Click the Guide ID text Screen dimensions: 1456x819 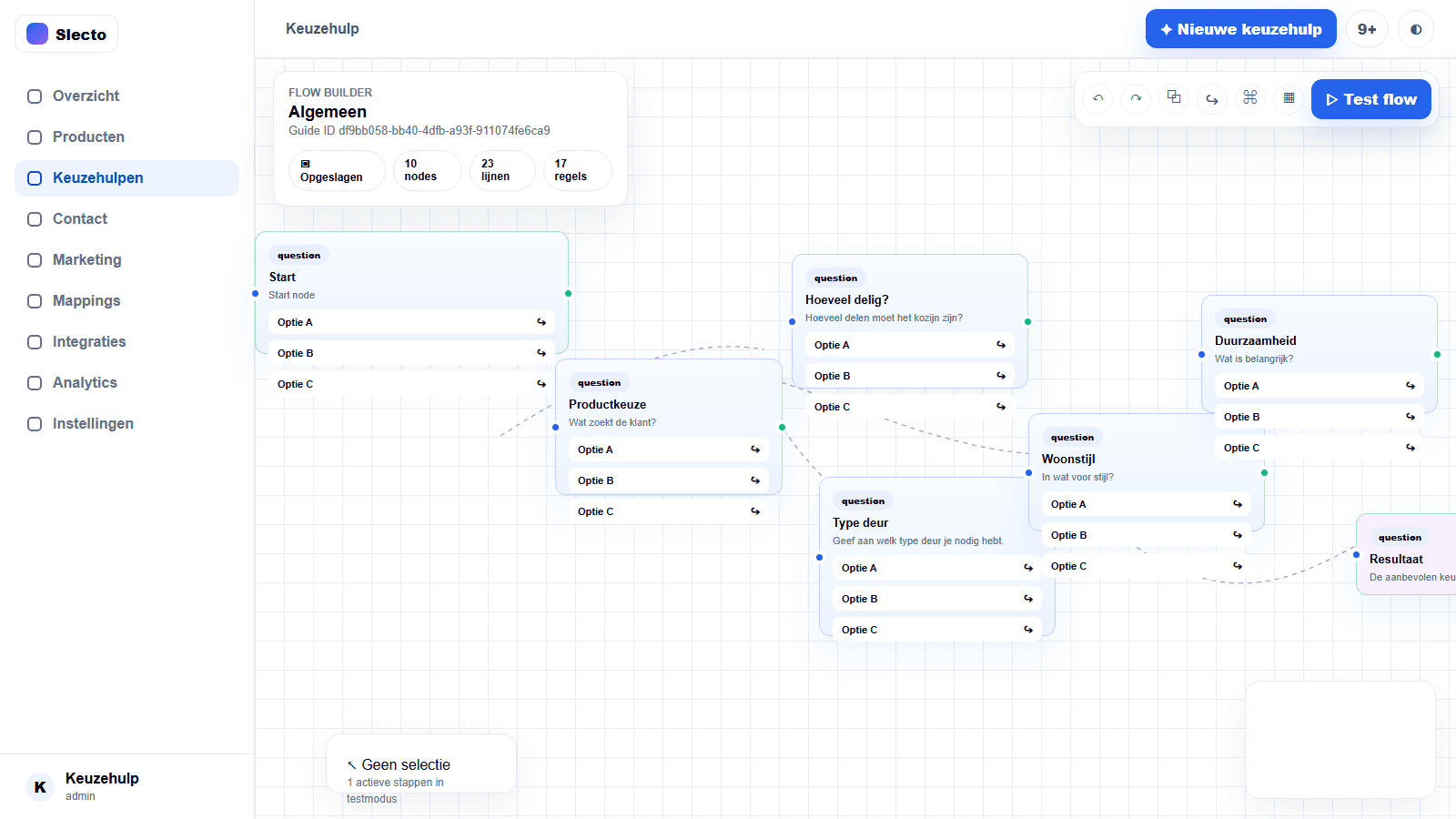420,130
